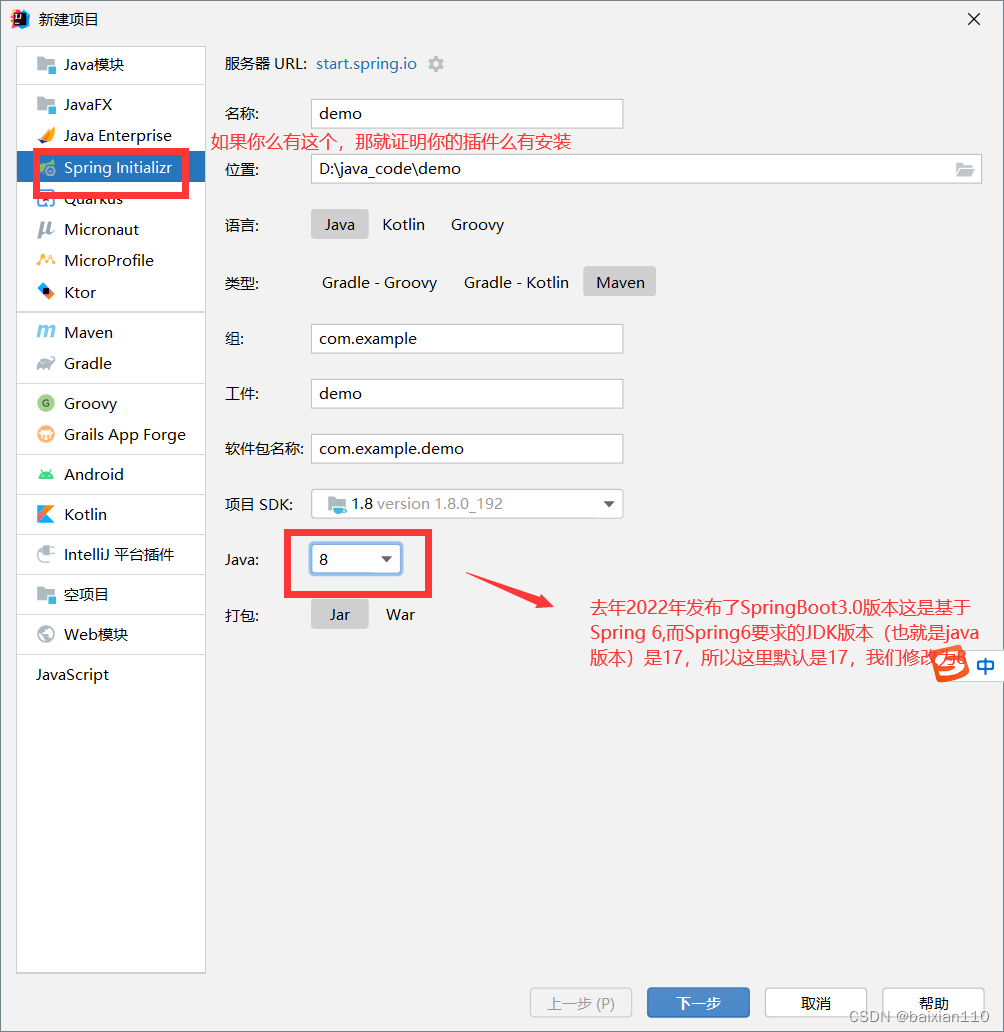Select Kotlin label in sidebar
Viewport: 1004px width, 1032px height.
pyautogui.click(x=86, y=515)
